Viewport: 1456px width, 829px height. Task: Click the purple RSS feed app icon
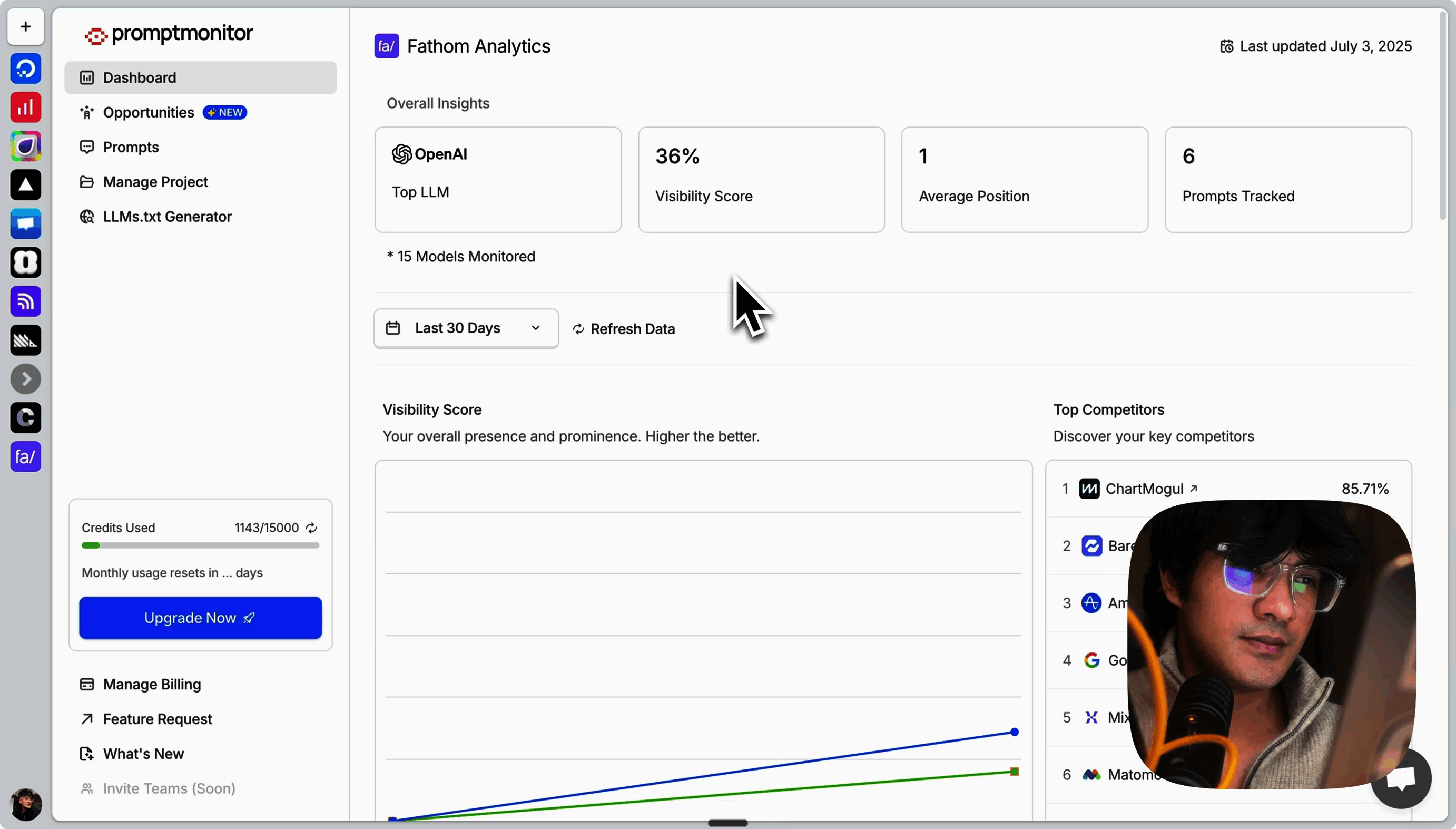click(26, 301)
